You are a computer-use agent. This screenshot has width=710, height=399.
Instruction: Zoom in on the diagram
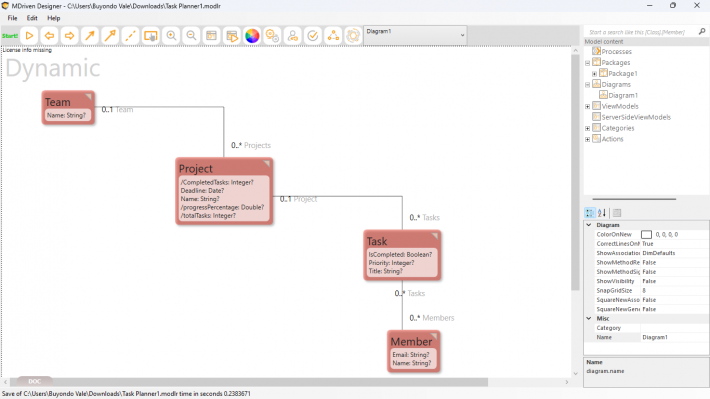click(x=171, y=35)
